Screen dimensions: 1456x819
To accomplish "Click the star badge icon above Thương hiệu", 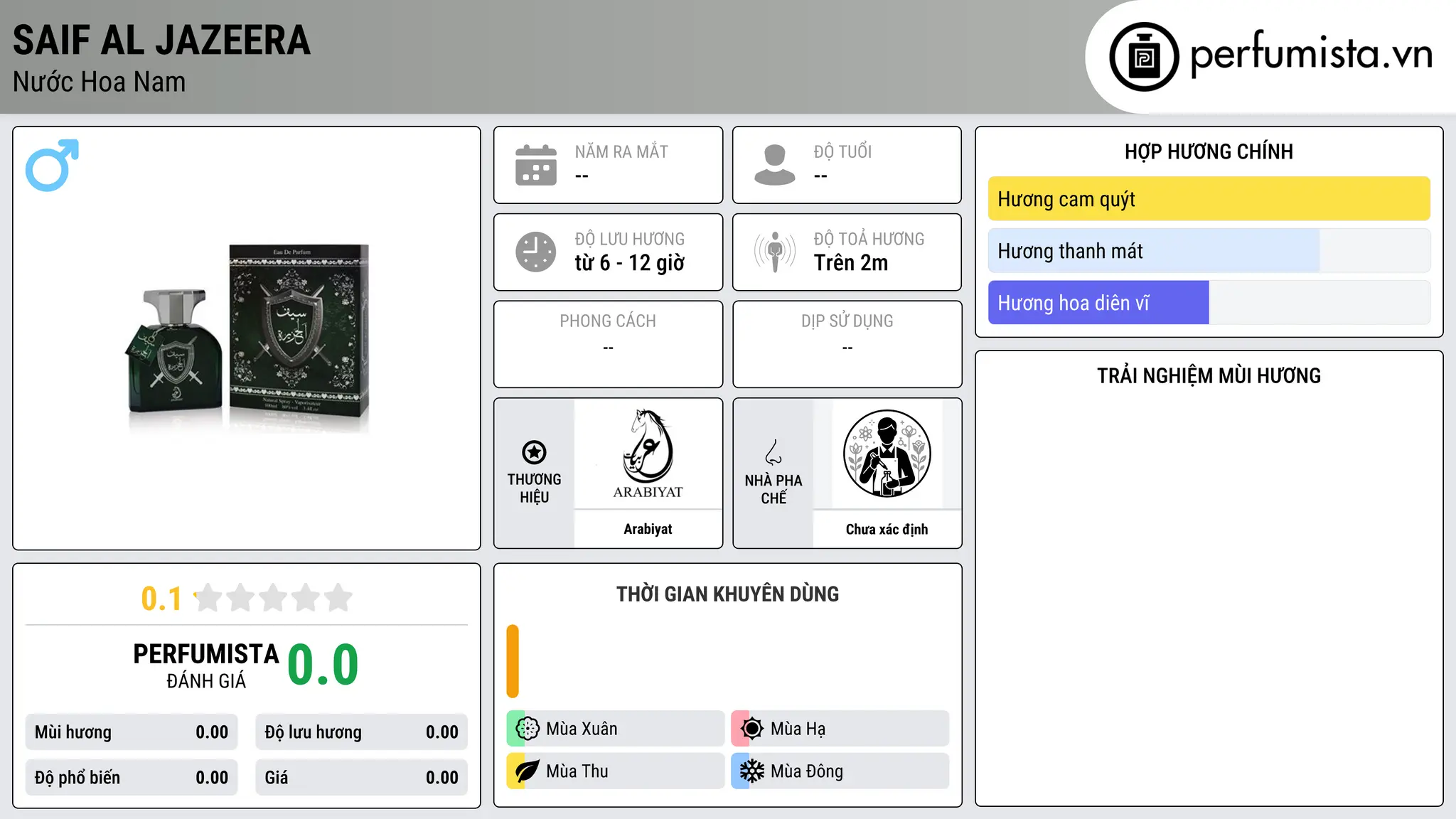I will (x=534, y=452).
